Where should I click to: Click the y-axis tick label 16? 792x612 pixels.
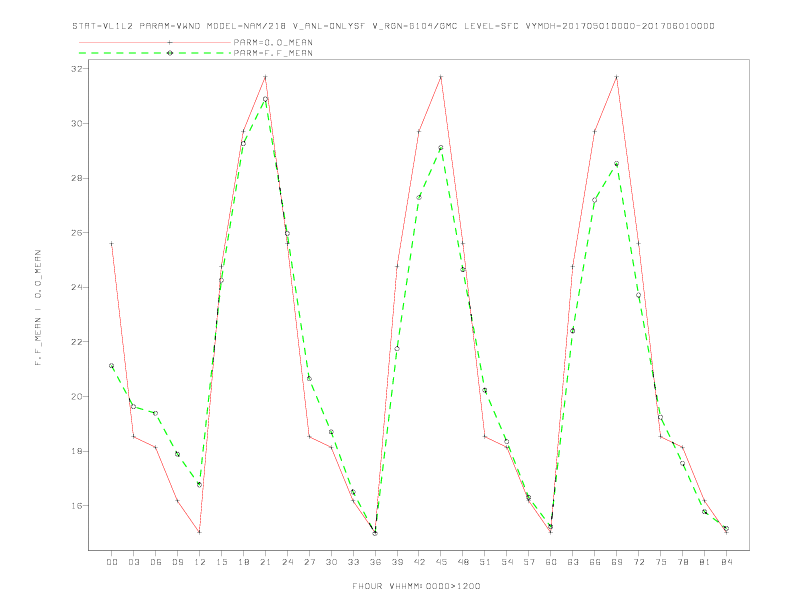77,505
